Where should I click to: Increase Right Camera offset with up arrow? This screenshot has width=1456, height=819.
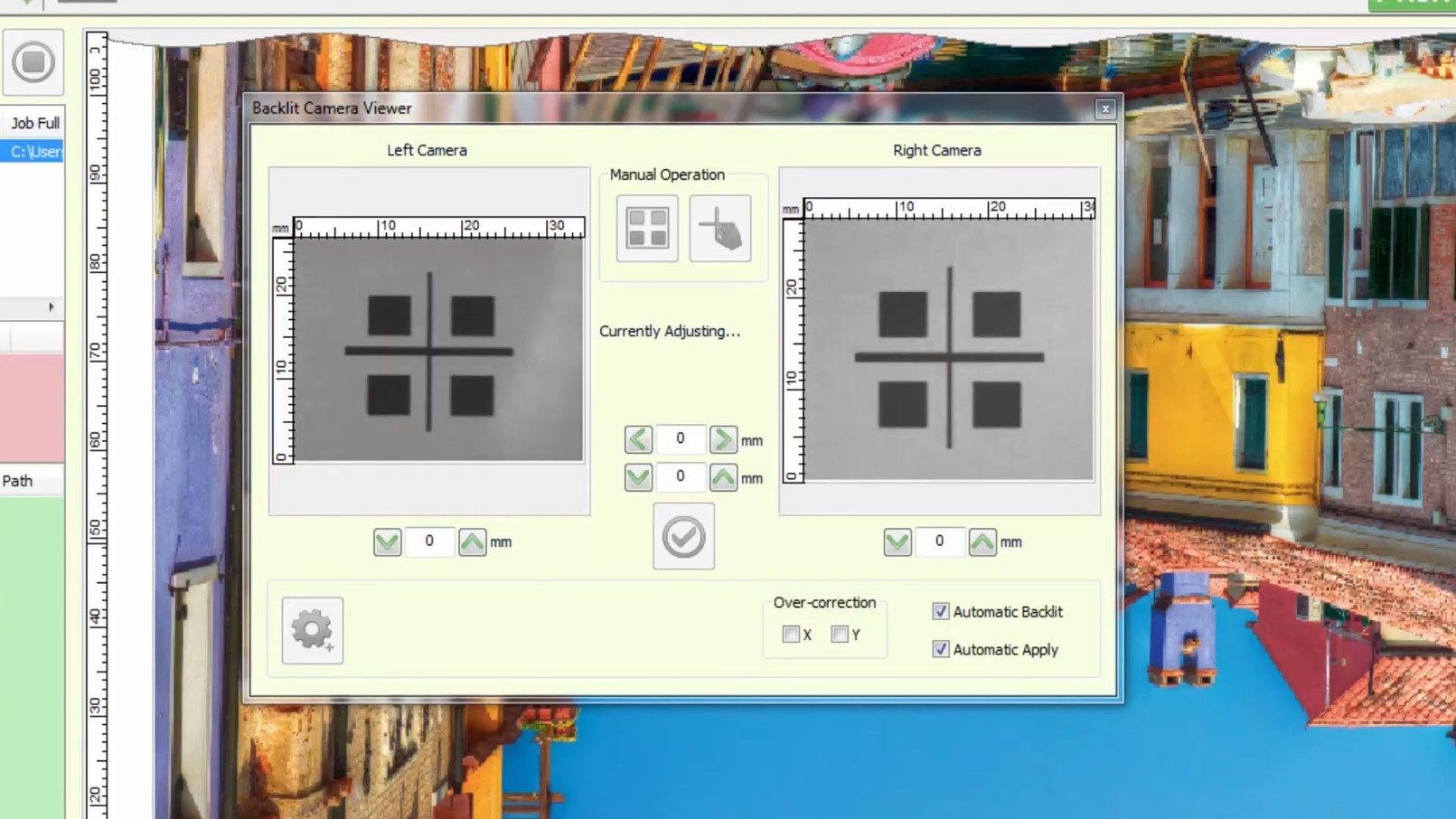(x=982, y=541)
